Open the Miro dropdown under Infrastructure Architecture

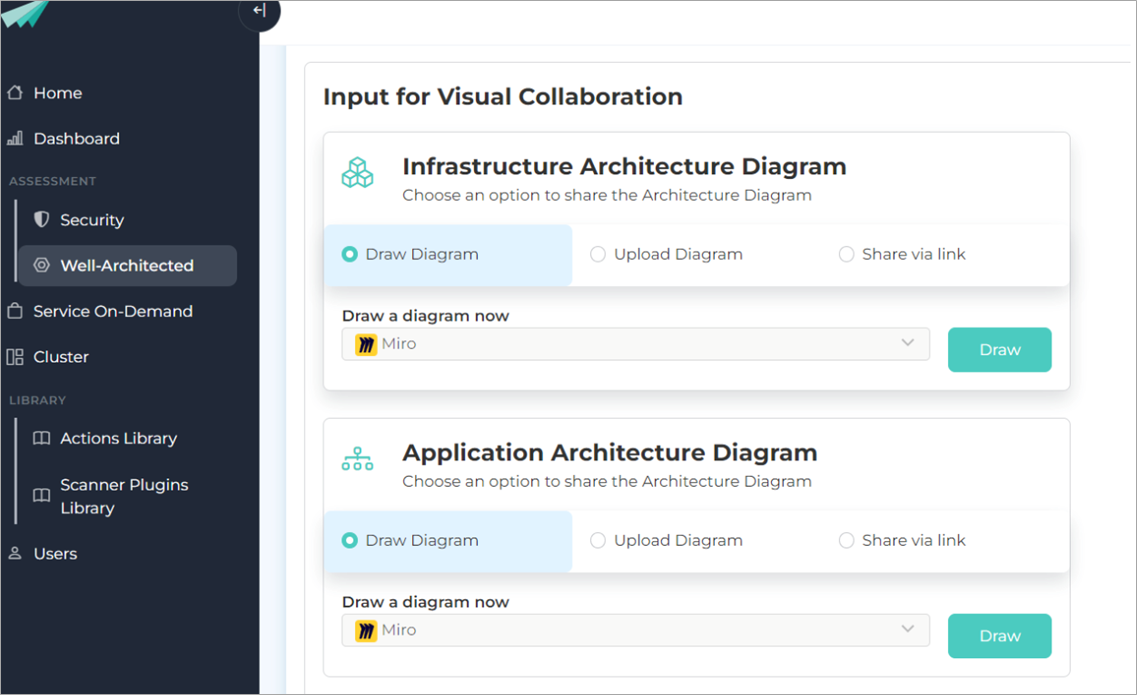pyautogui.click(x=635, y=344)
